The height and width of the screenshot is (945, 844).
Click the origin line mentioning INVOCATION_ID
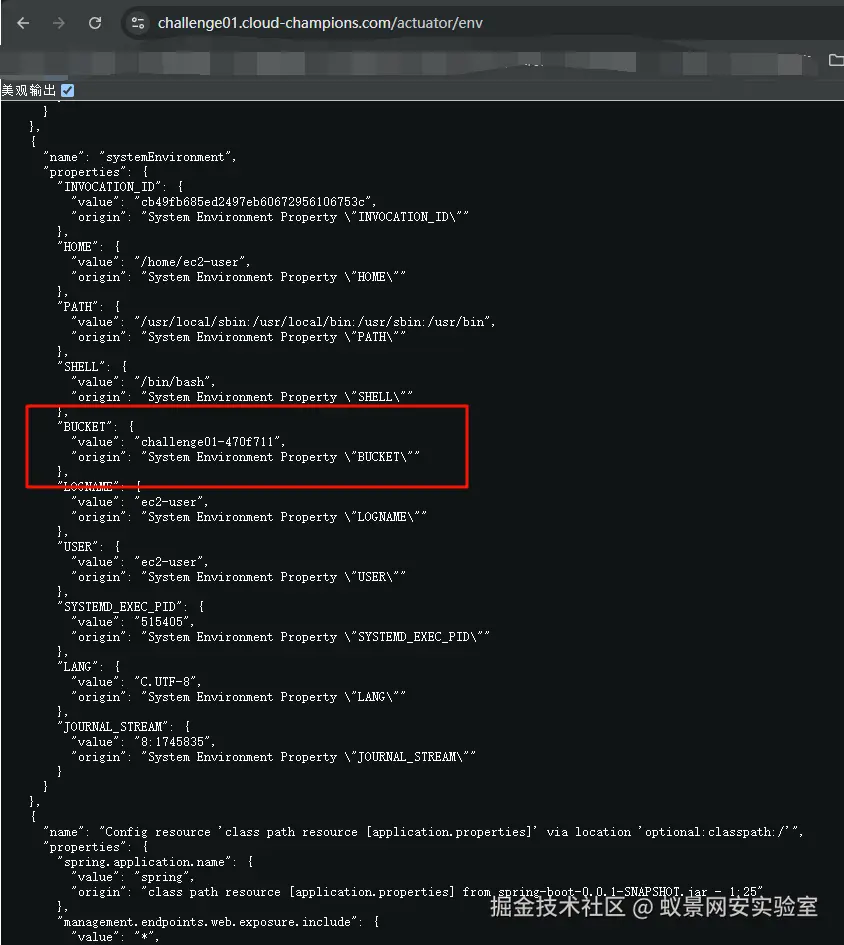tap(269, 217)
